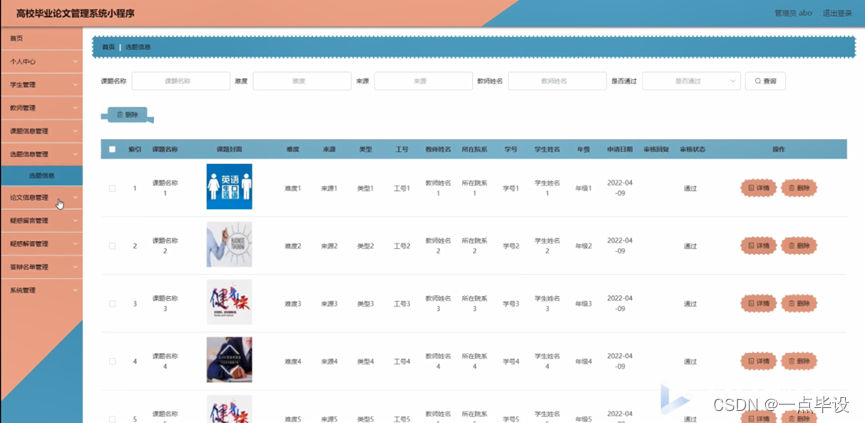The height and width of the screenshot is (423, 865).
Task: Focus the 课题名称 search input
Action: tap(181, 81)
